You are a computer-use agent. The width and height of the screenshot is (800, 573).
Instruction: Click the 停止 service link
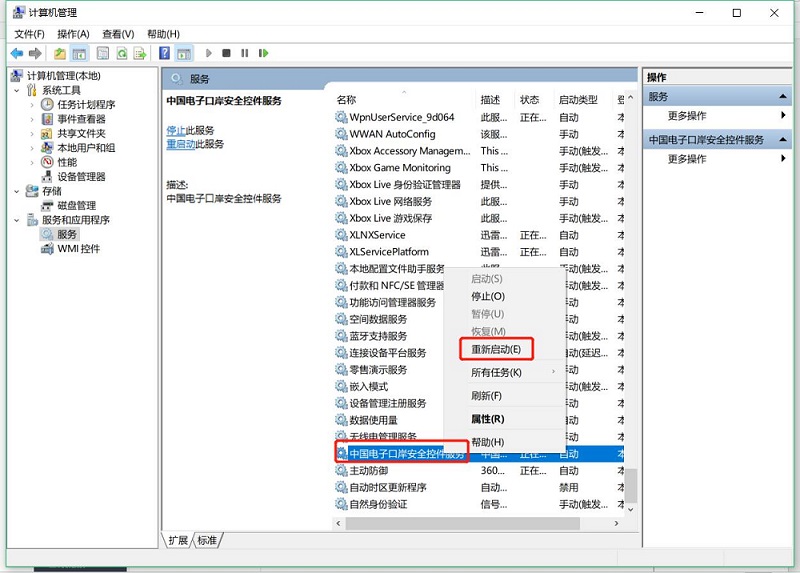point(175,130)
